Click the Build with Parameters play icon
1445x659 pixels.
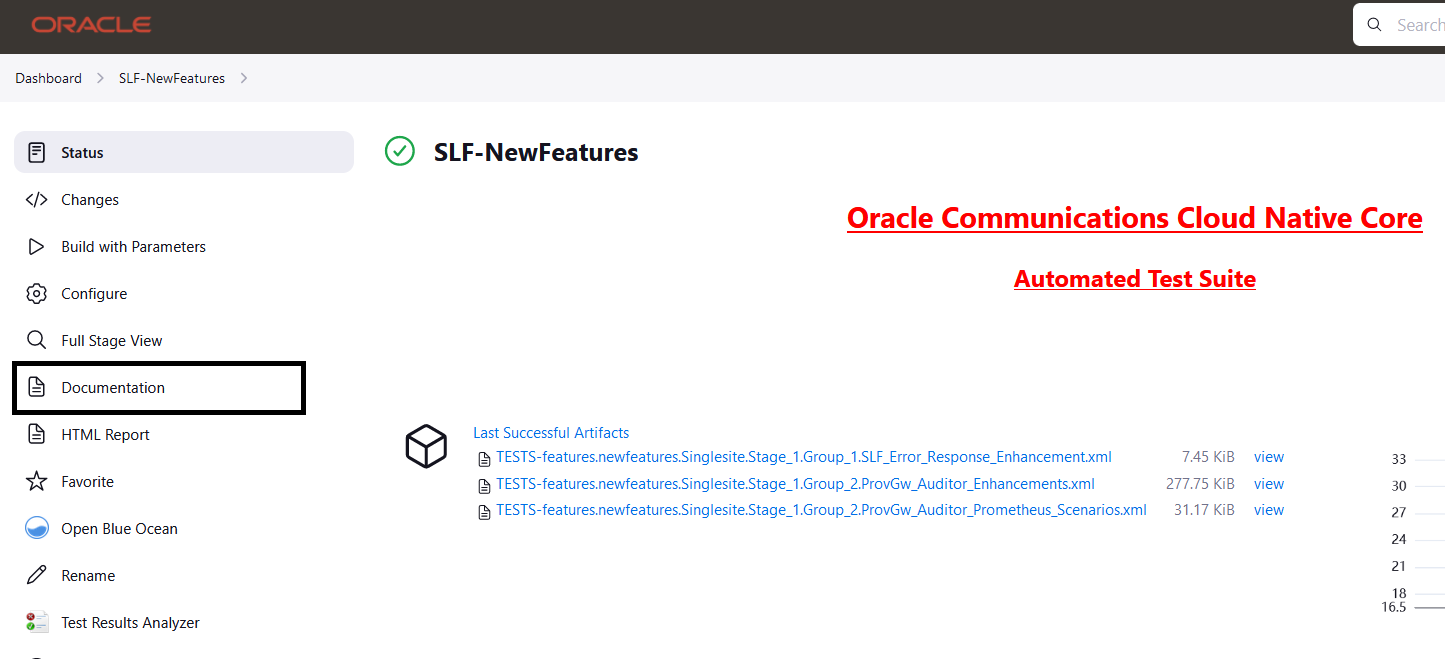point(37,246)
